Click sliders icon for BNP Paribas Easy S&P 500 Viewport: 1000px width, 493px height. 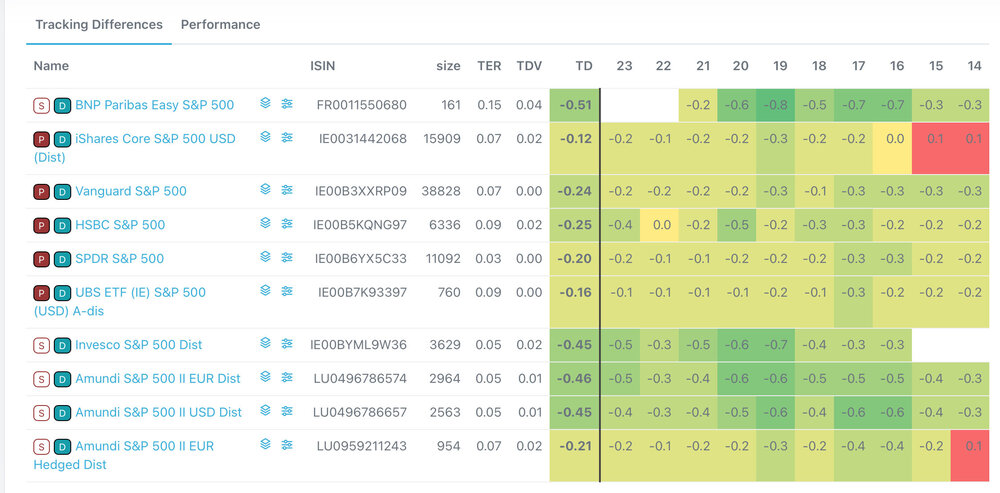[287, 103]
